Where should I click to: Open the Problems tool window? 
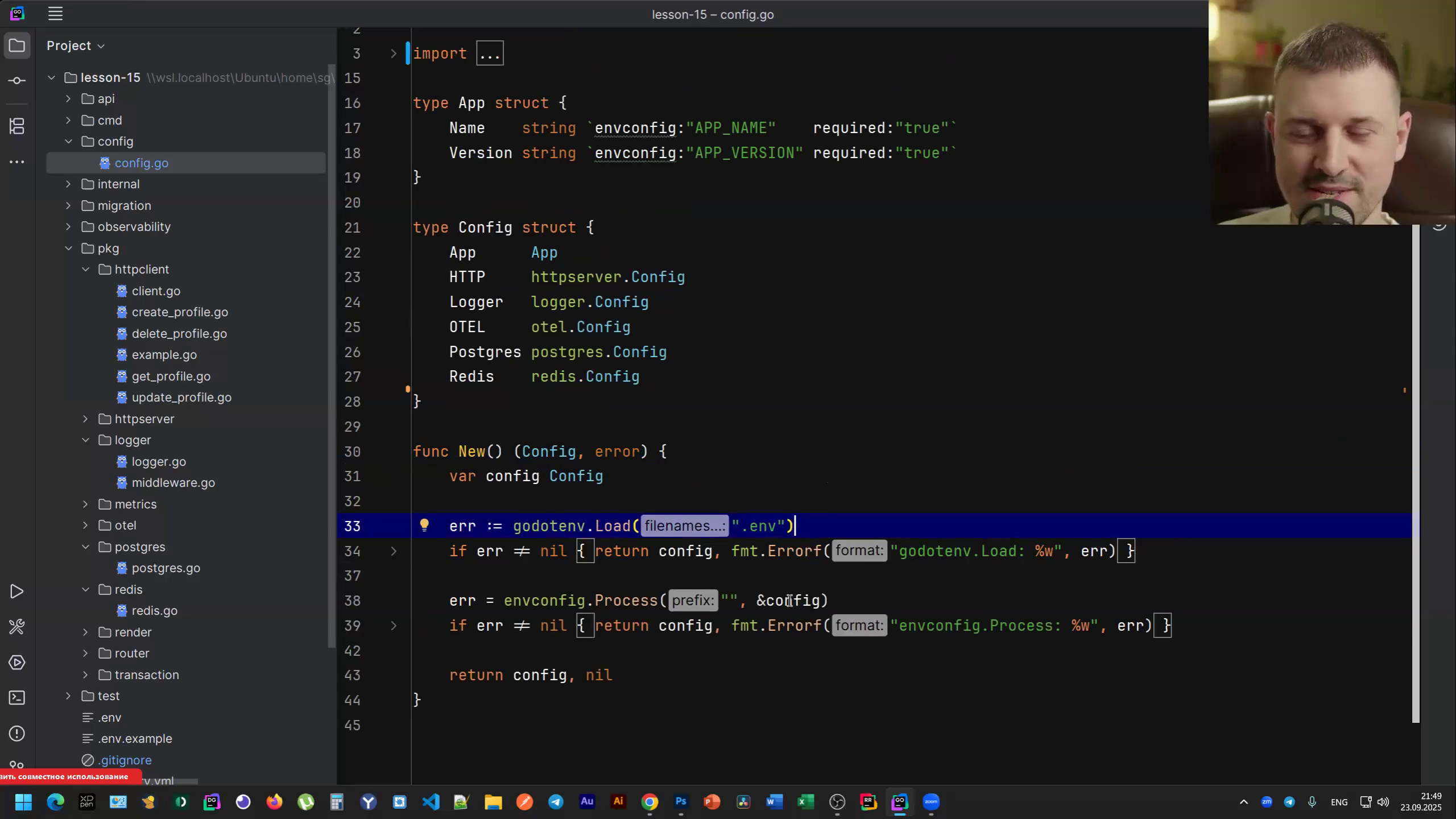pyautogui.click(x=17, y=734)
